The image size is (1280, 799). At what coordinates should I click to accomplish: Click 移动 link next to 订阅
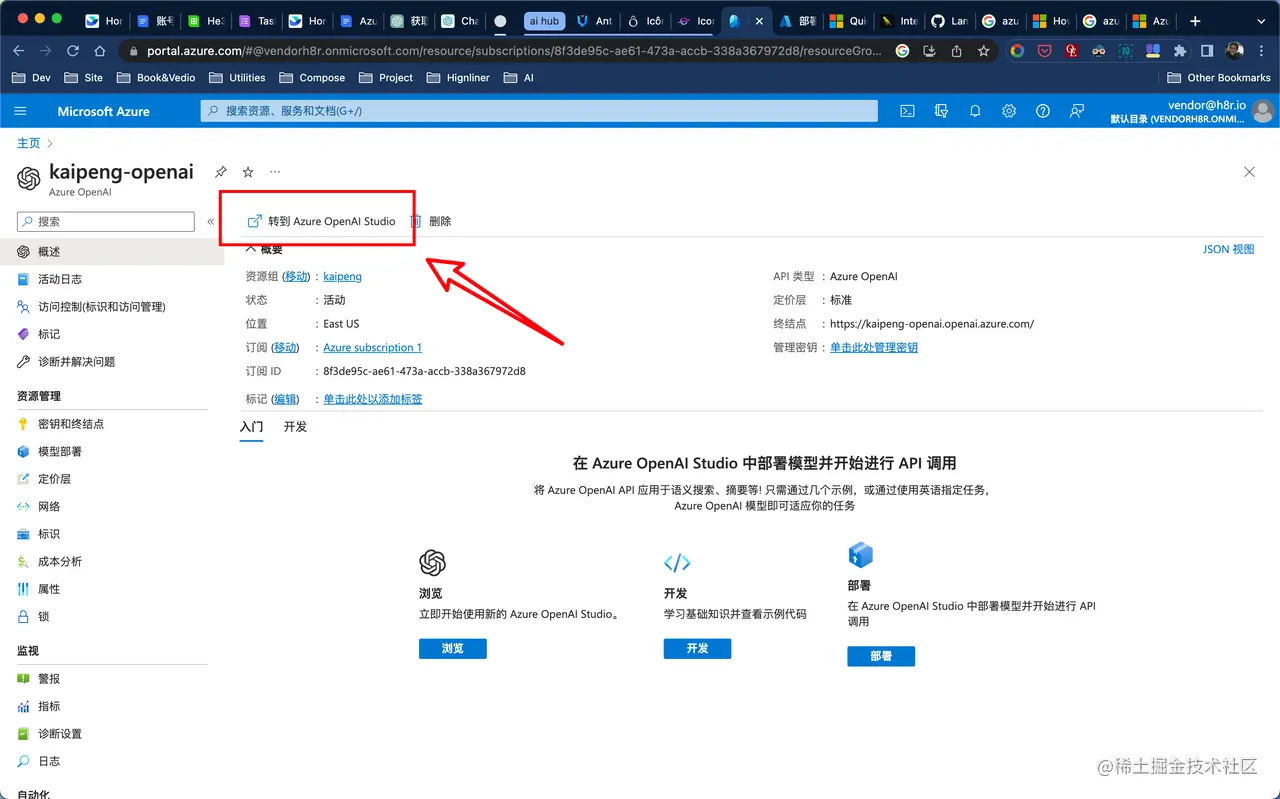tap(286, 347)
